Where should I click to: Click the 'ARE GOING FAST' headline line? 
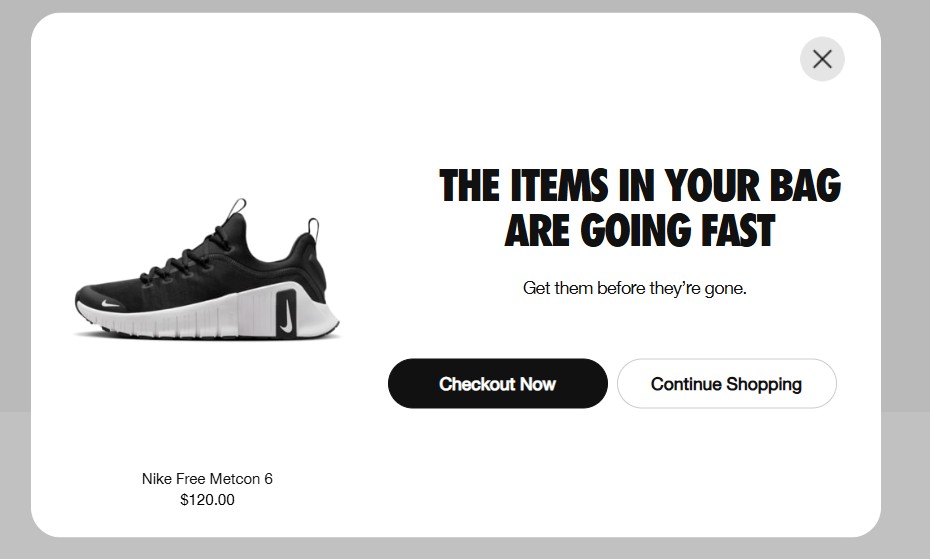640,231
